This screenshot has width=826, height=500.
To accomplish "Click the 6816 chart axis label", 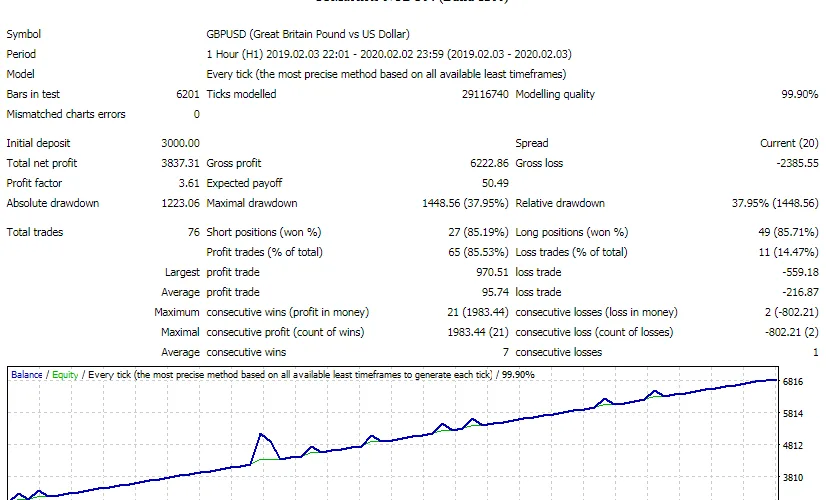I will point(793,381).
